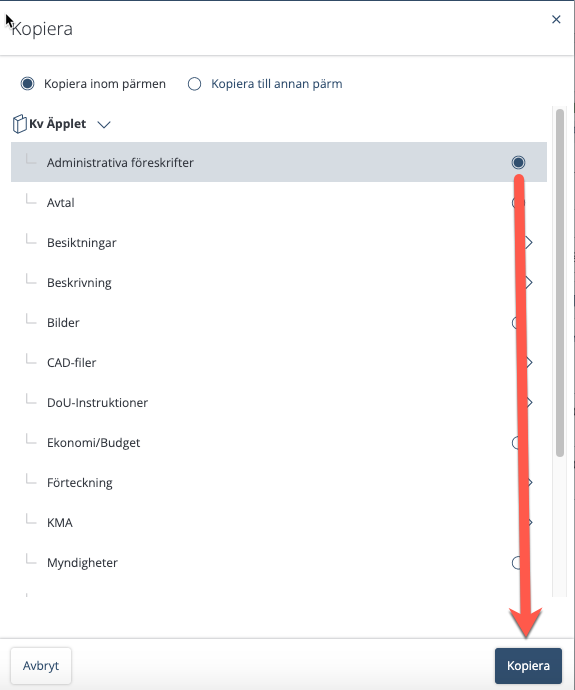Click the Kopiera confirm button
Screen dimensions: 575x690
coord(528,666)
